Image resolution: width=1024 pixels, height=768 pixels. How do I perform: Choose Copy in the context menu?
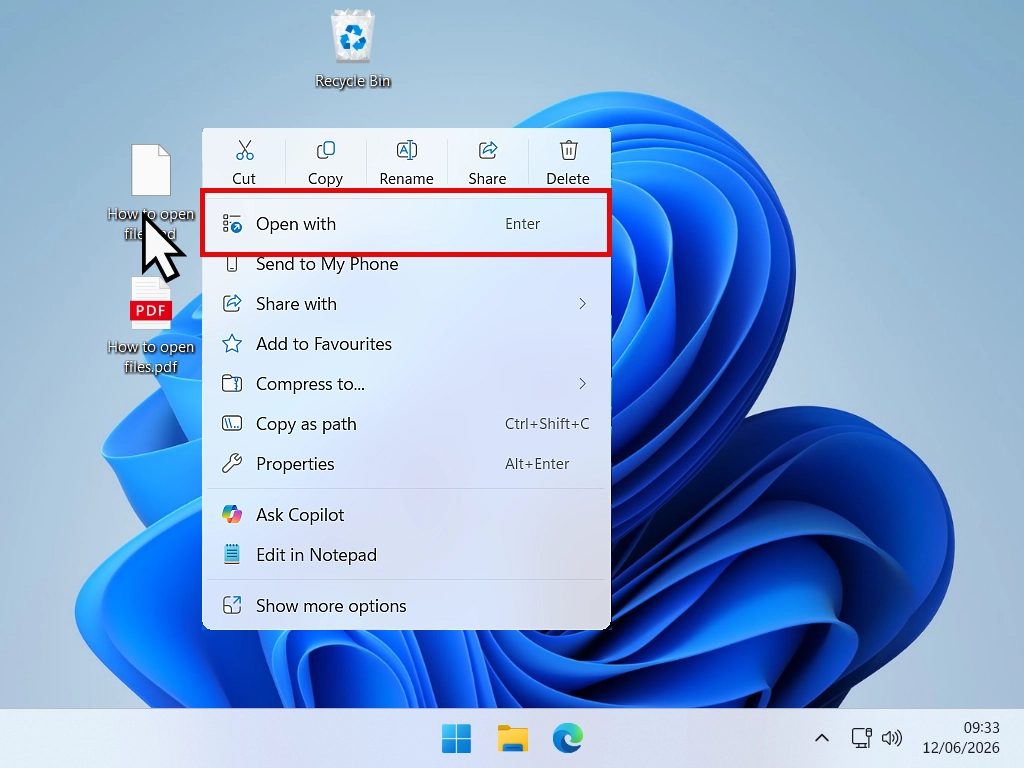[x=325, y=162]
